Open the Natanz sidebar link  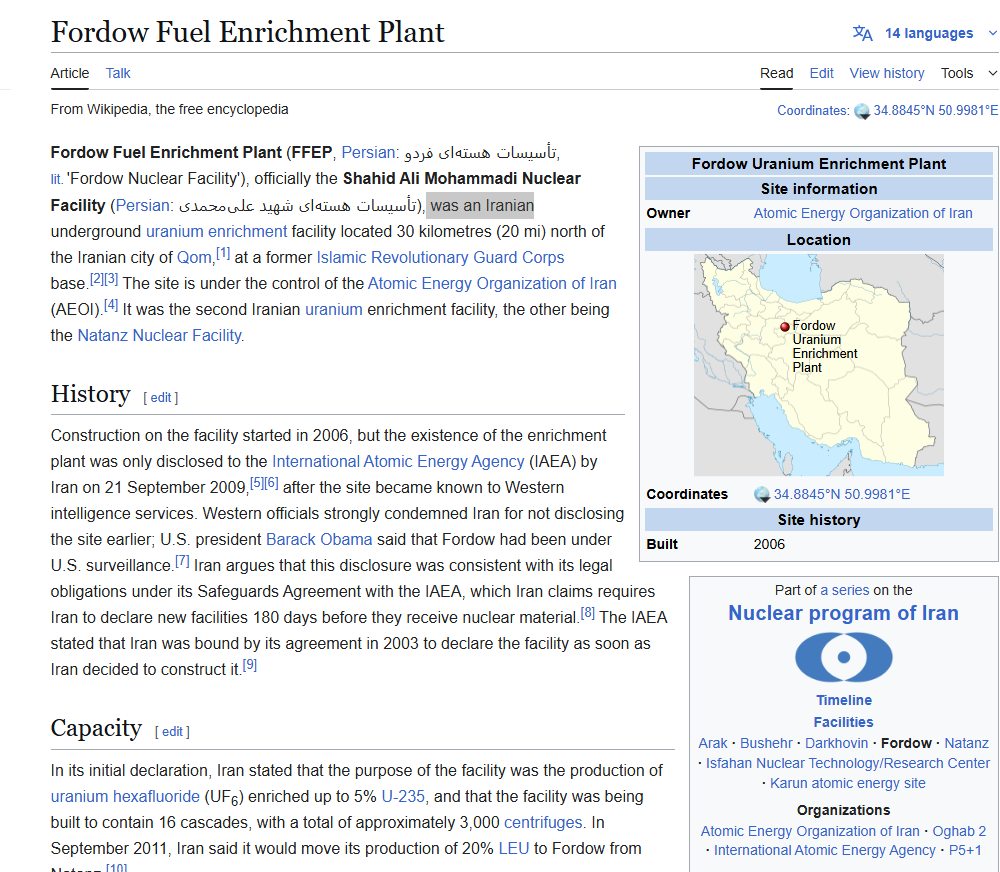point(966,743)
